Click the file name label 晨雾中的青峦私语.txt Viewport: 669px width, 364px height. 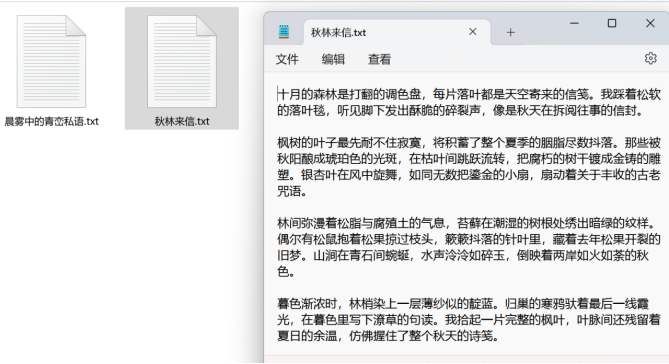(x=51, y=122)
